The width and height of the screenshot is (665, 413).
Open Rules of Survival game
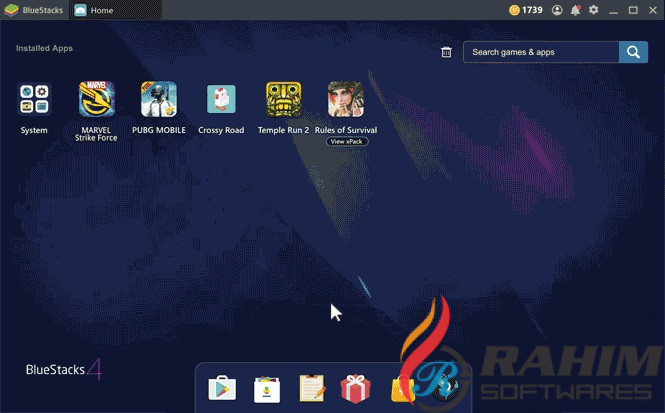pos(346,99)
